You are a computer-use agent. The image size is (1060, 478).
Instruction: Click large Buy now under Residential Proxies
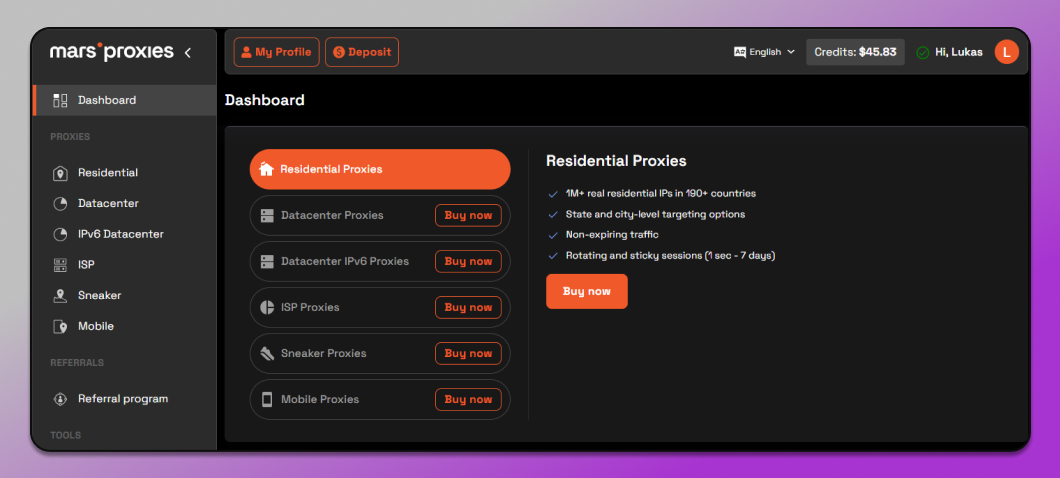point(587,291)
